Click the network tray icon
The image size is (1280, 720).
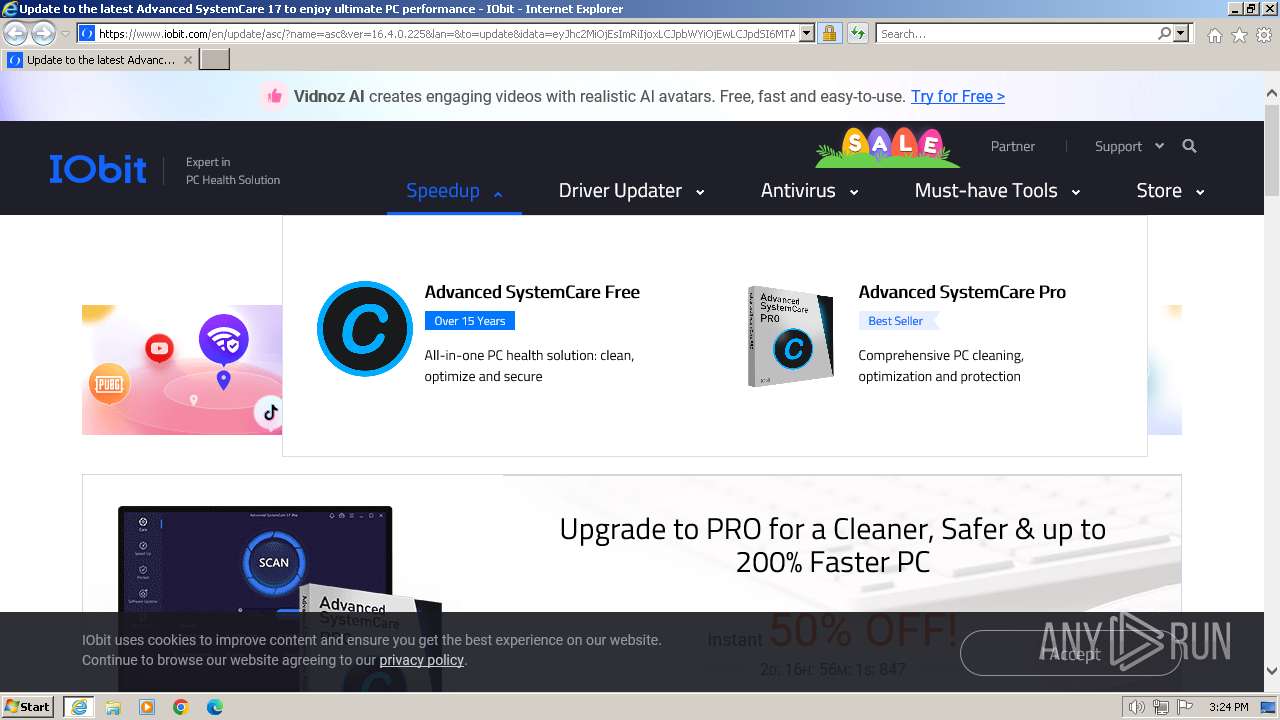click(1160, 707)
